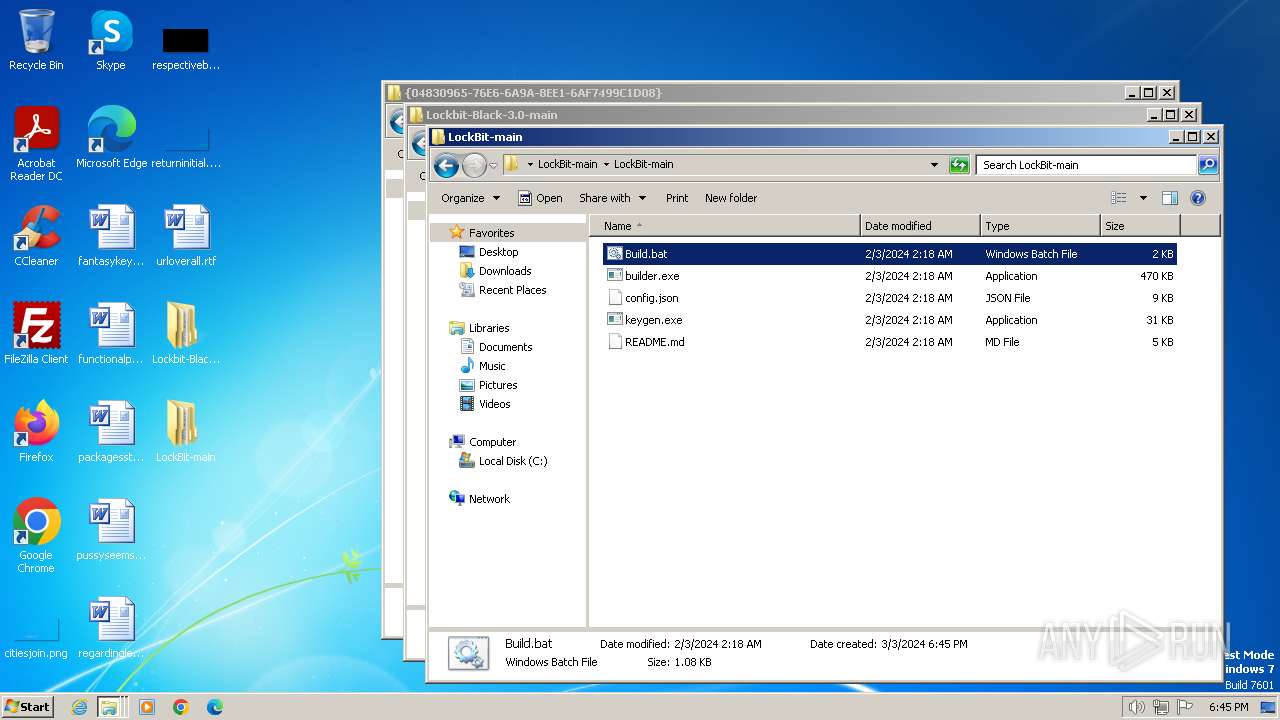Open the Recycle Bin desktop icon
Screen dimensions: 1280x720
click(36, 40)
